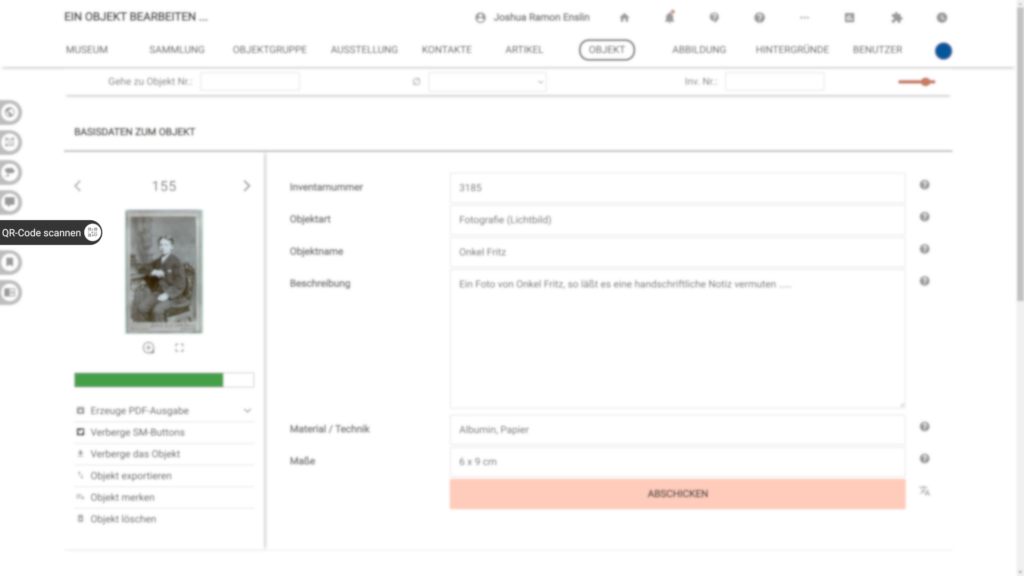Open the three-dots more menu
Viewport: 1024px width, 576px height.
[805, 18]
